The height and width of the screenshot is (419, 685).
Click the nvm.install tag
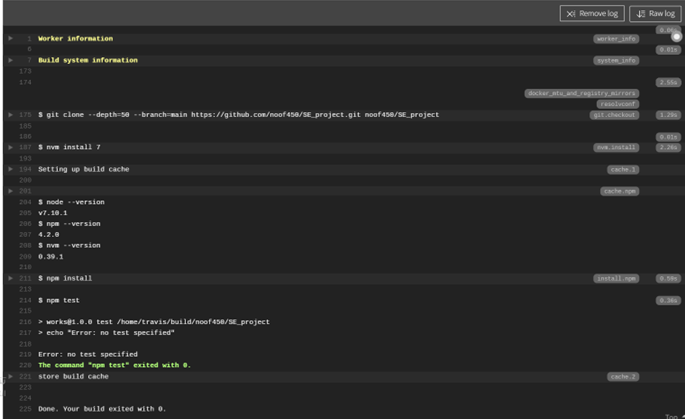(x=616, y=147)
